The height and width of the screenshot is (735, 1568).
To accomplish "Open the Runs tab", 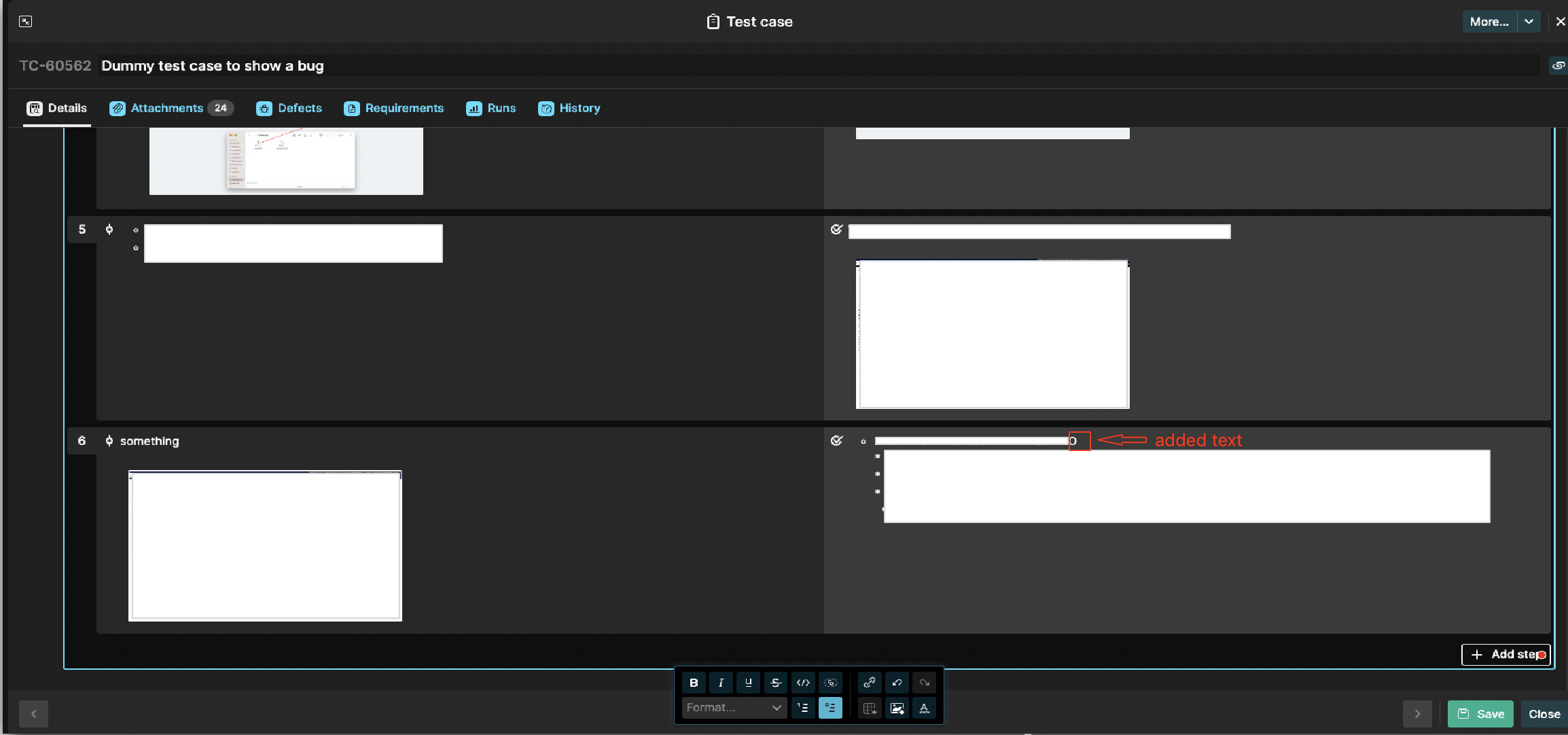I will tap(491, 108).
